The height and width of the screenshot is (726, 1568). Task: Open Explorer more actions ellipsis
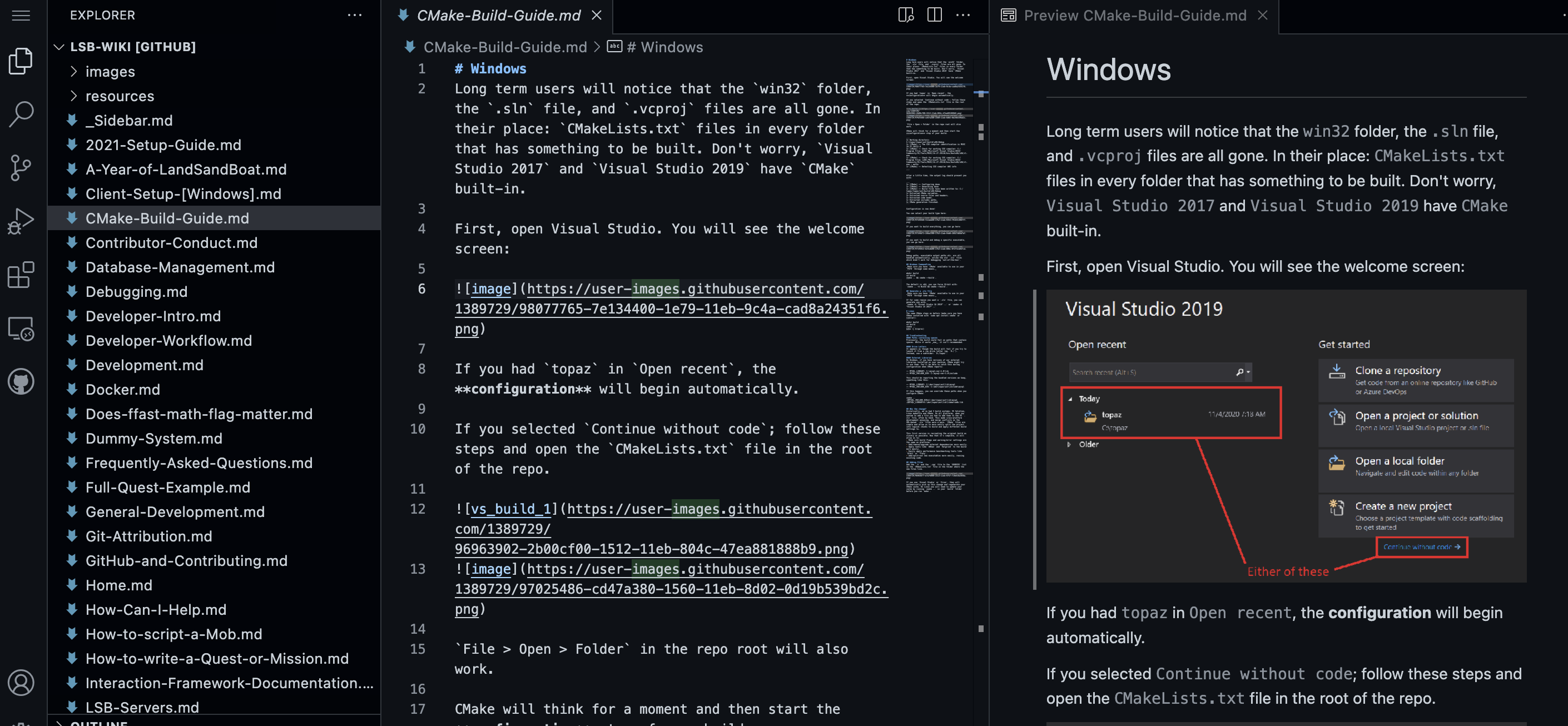(354, 15)
